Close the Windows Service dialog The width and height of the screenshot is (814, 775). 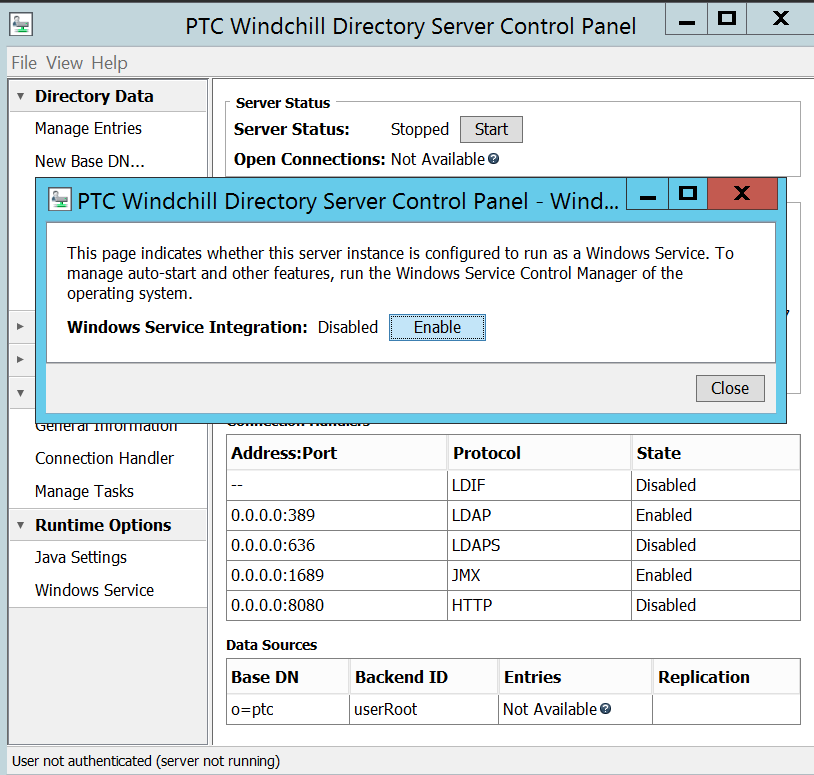pyautogui.click(x=729, y=388)
